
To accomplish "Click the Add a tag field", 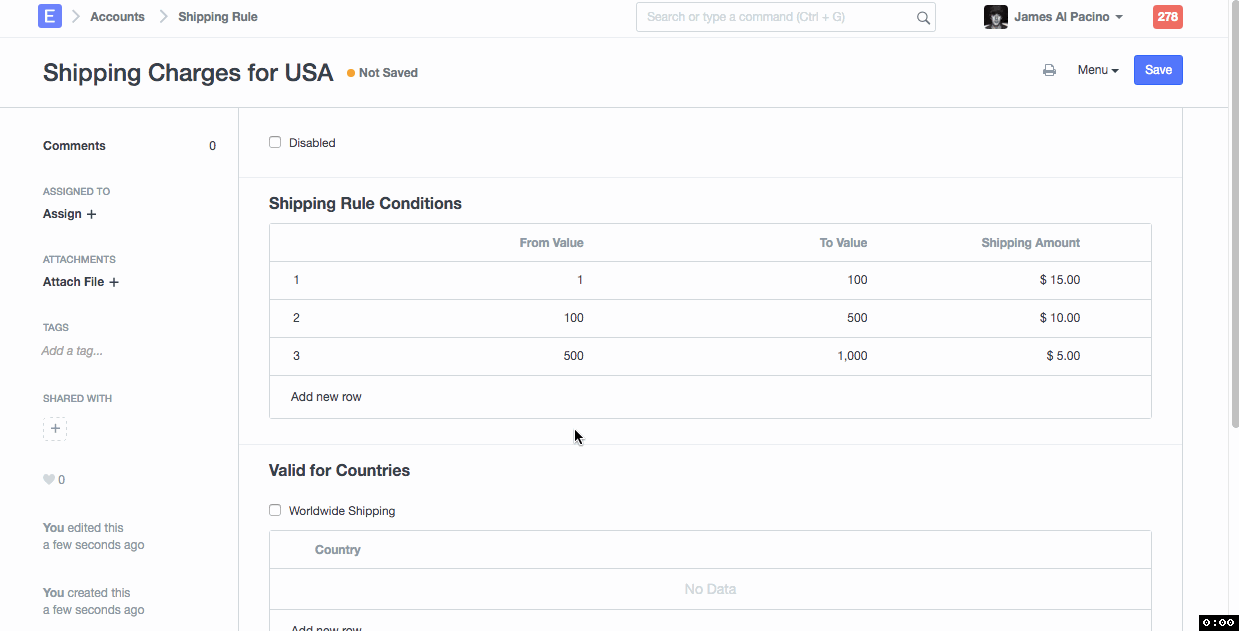I will (72, 351).
